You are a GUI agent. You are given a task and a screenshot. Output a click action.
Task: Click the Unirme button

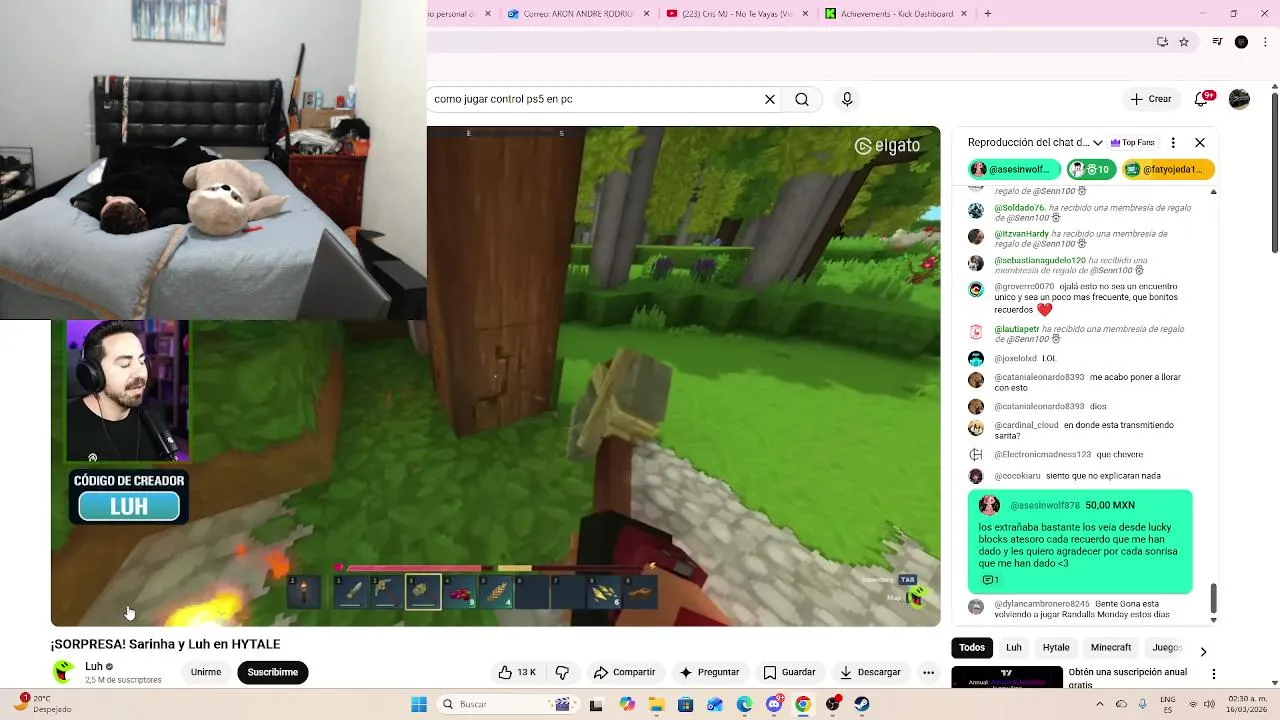pyautogui.click(x=206, y=672)
